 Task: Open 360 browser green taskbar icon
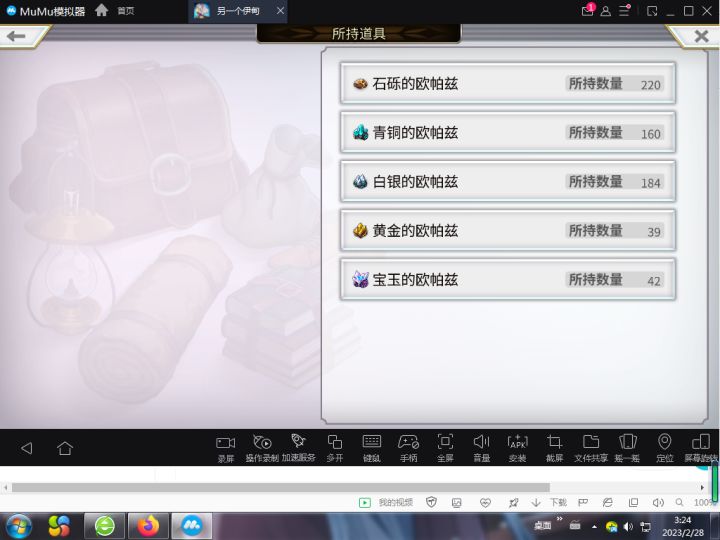pos(105,526)
